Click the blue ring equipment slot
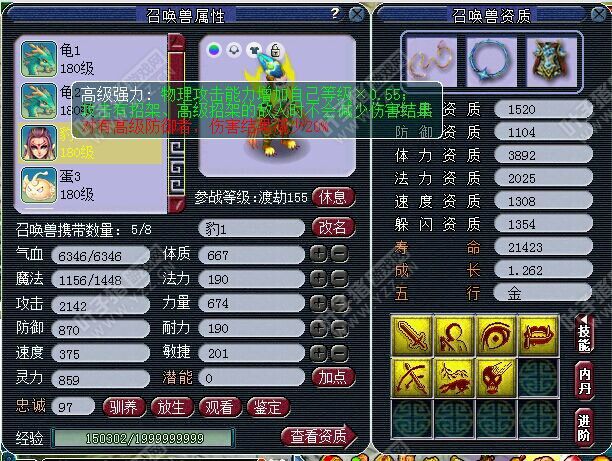The height and width of the screenshot is (461, 612). 491,62
